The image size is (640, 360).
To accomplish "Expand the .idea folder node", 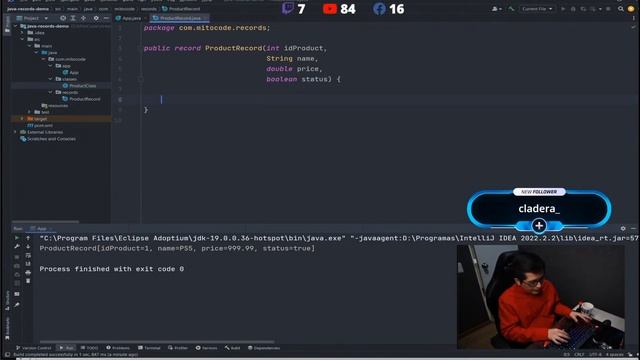I will [22, 33].
